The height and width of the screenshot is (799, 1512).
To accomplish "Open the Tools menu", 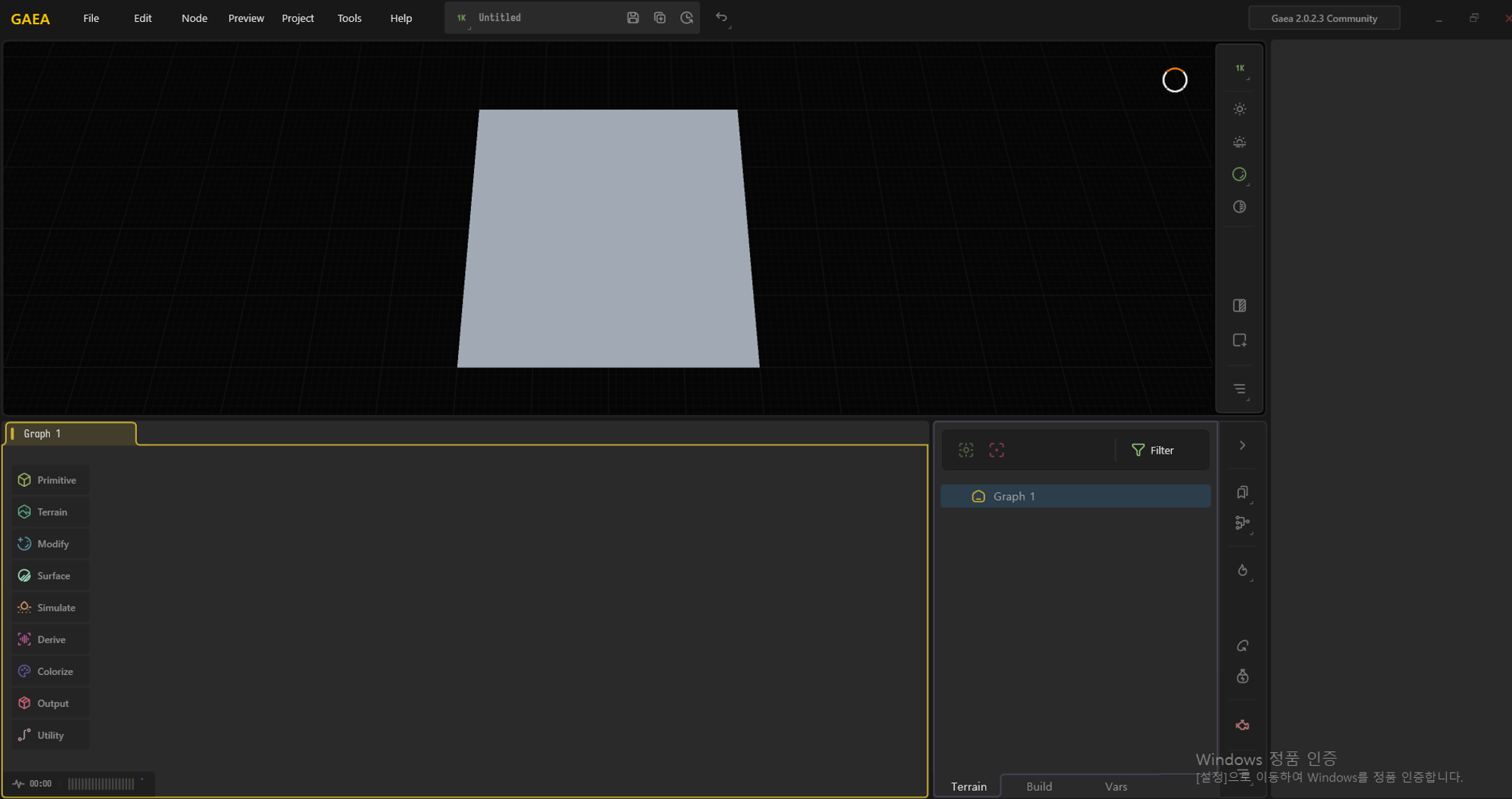I will (x=349, y=18).
